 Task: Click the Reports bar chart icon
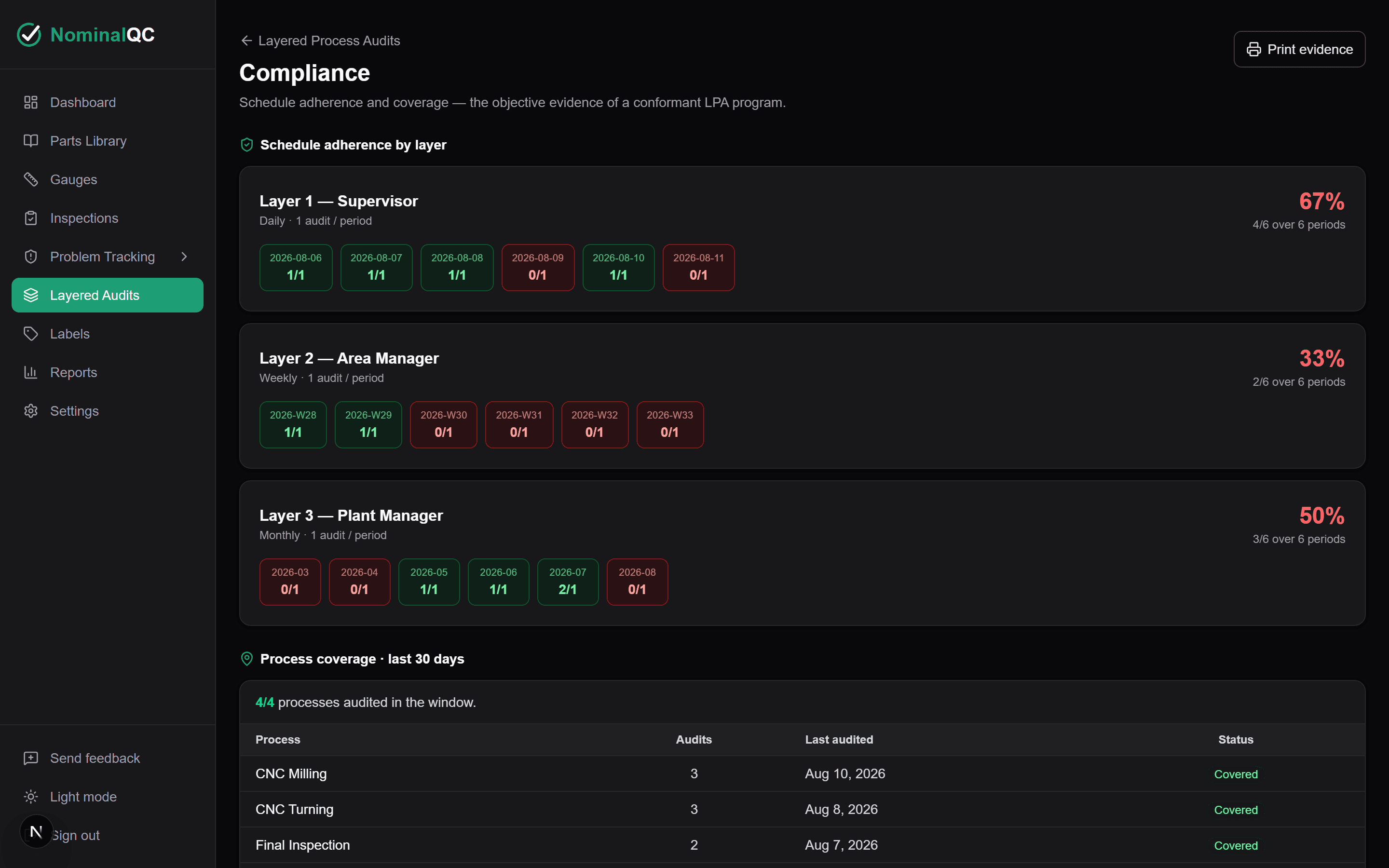click(31, 372)
